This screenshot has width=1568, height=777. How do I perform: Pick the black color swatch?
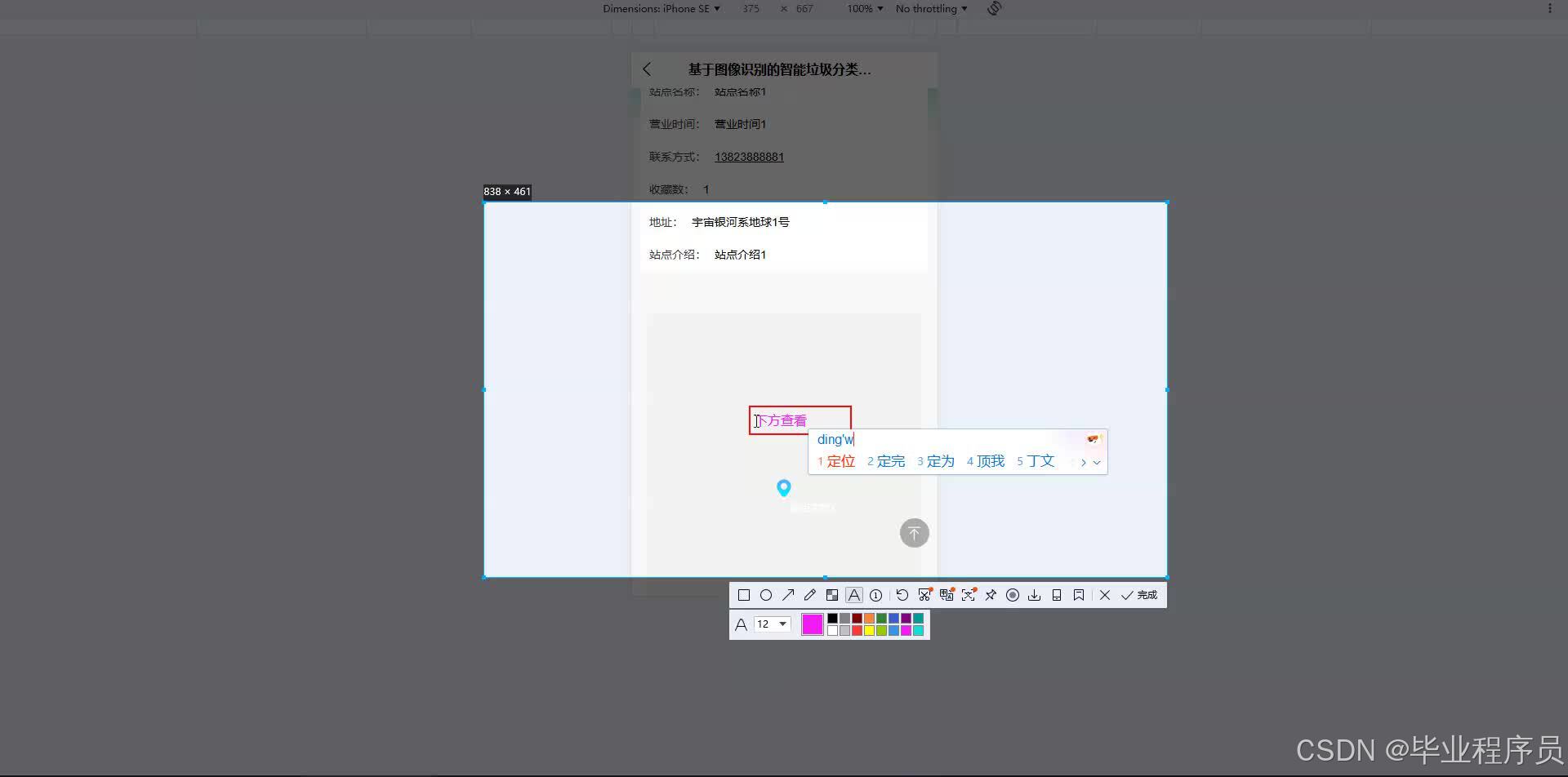[x=833, y=619]
